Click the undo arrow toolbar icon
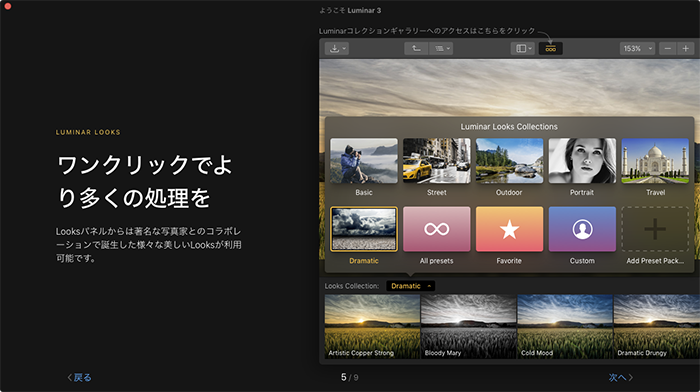Screen dimensions: 700x392 [416, 48]
